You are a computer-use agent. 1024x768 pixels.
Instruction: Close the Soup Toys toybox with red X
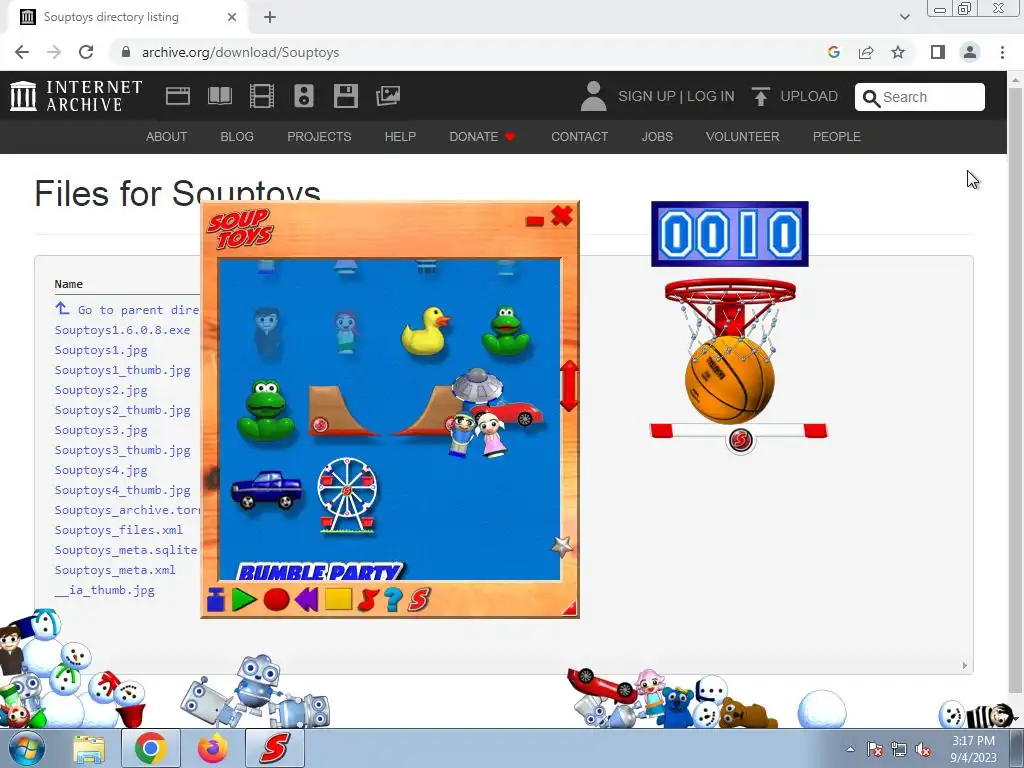[562, 216]
